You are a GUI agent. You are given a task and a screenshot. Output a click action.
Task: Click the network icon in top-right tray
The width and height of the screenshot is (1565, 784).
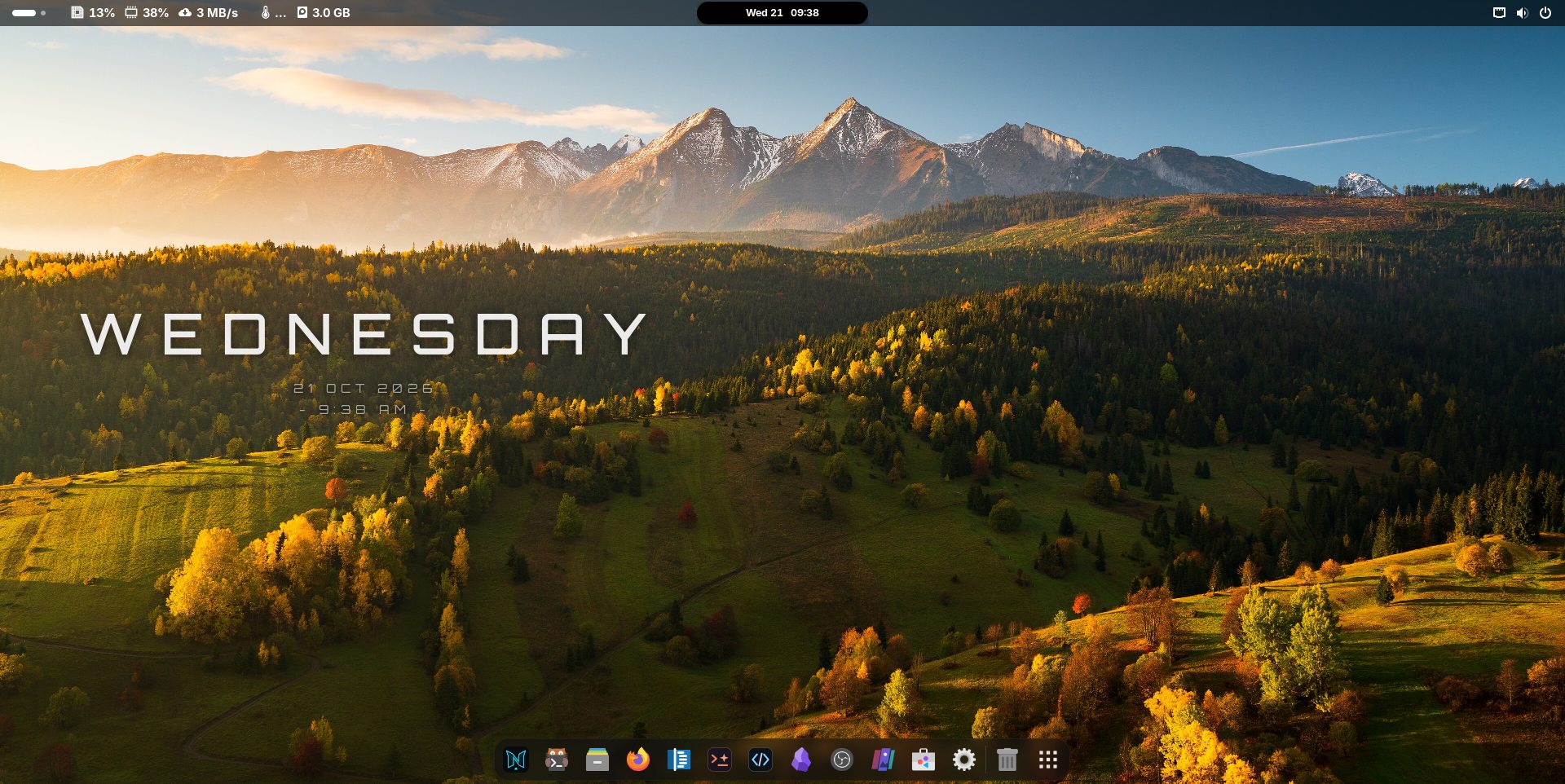pos(1499,13)
